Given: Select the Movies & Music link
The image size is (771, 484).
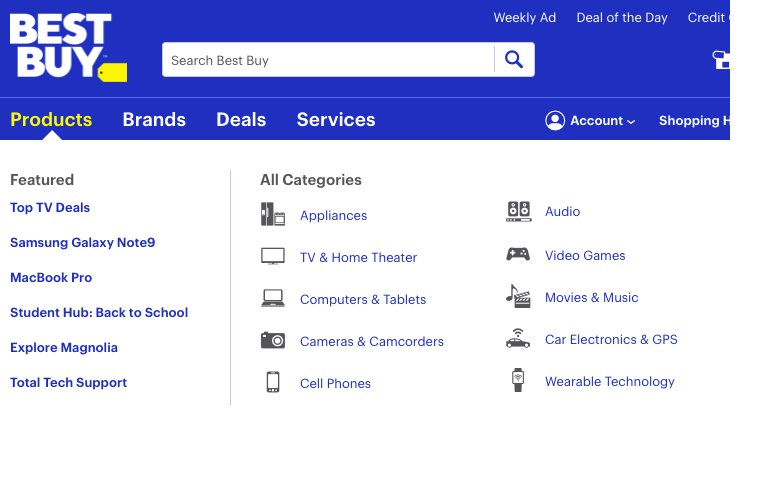Looking at the screenshot, I should click(592, 298).
